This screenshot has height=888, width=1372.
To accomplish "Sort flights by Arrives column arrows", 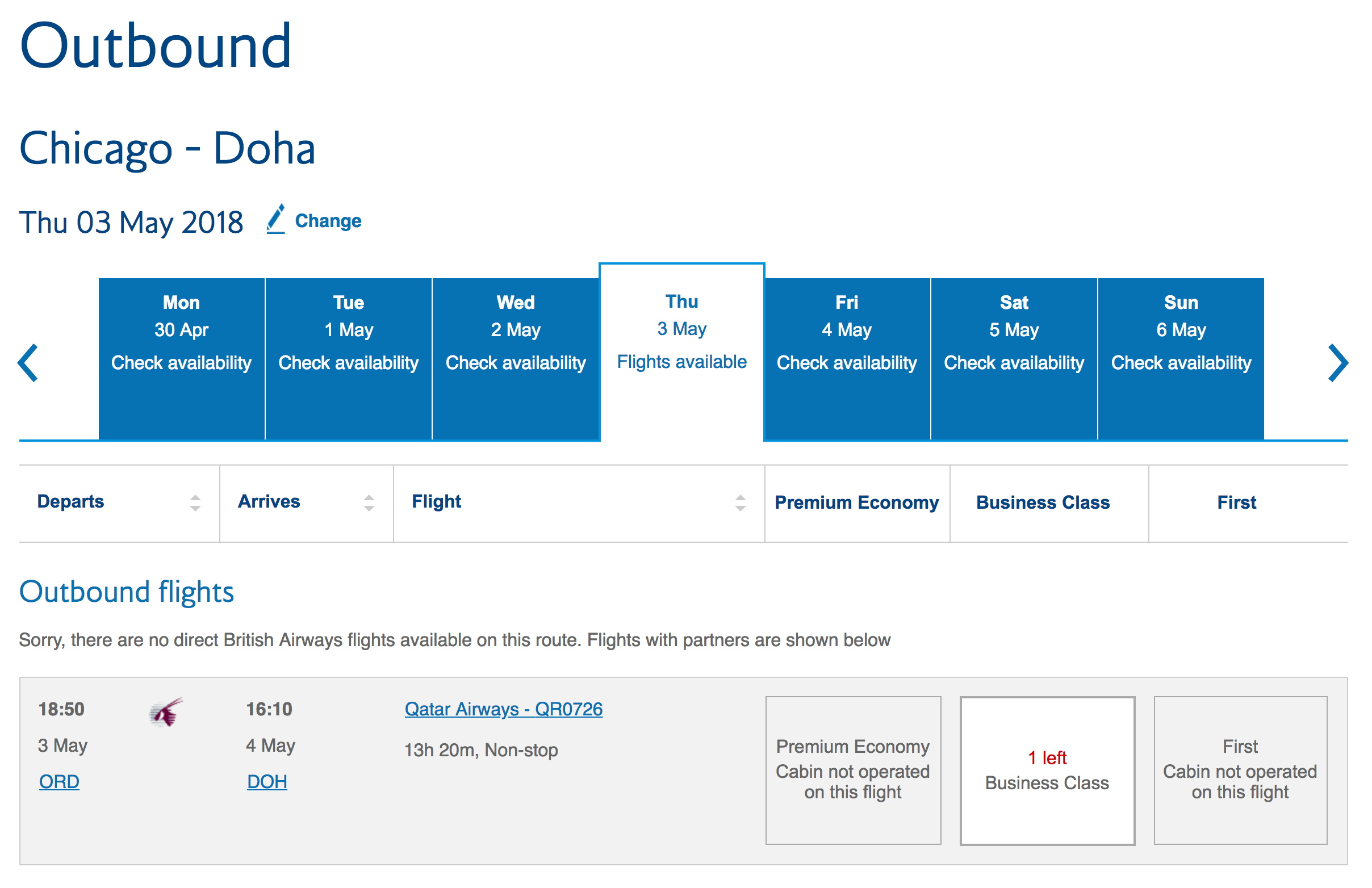I will [369, 502].
